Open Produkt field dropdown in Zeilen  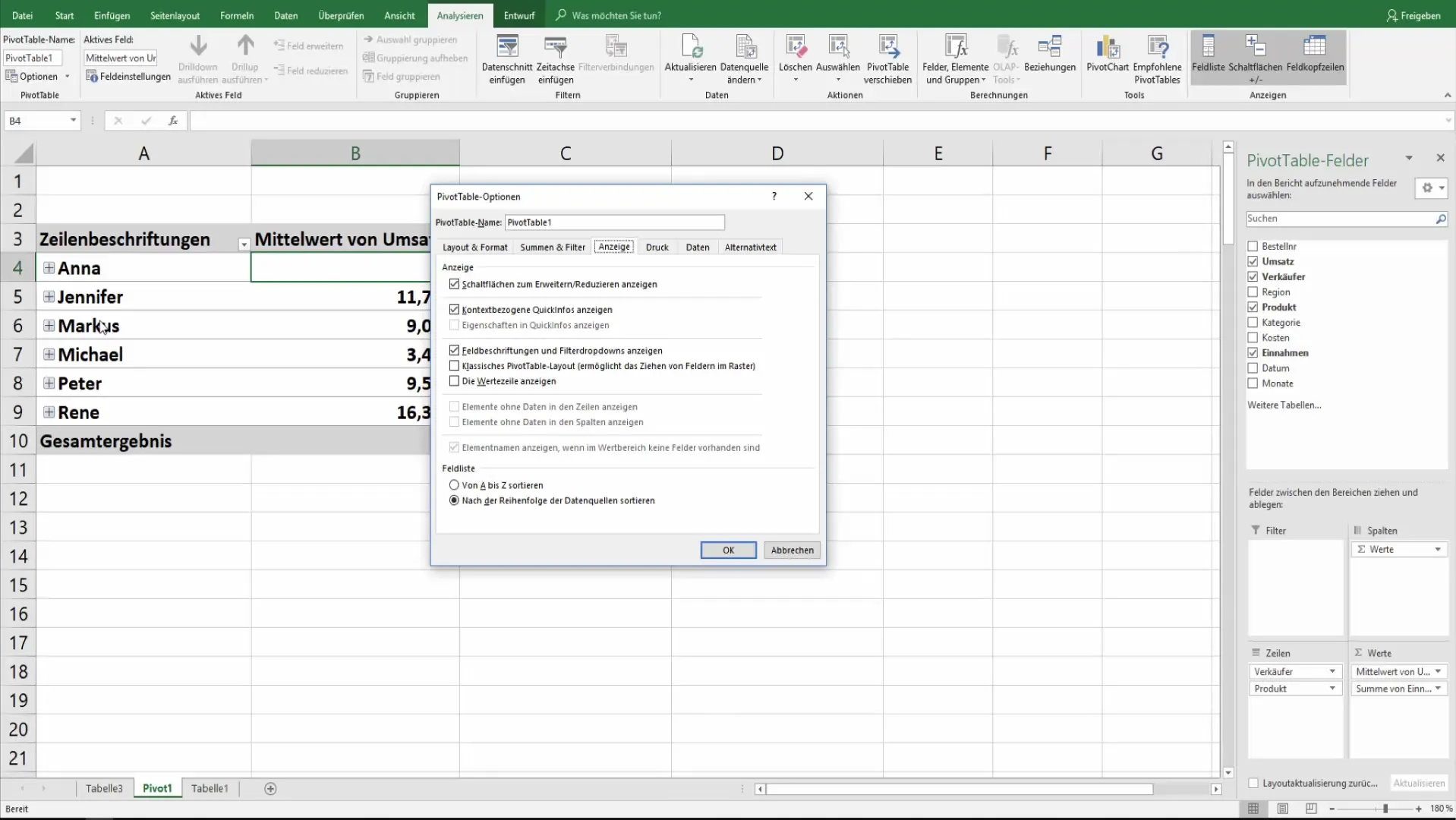(x=1332, y=689)
